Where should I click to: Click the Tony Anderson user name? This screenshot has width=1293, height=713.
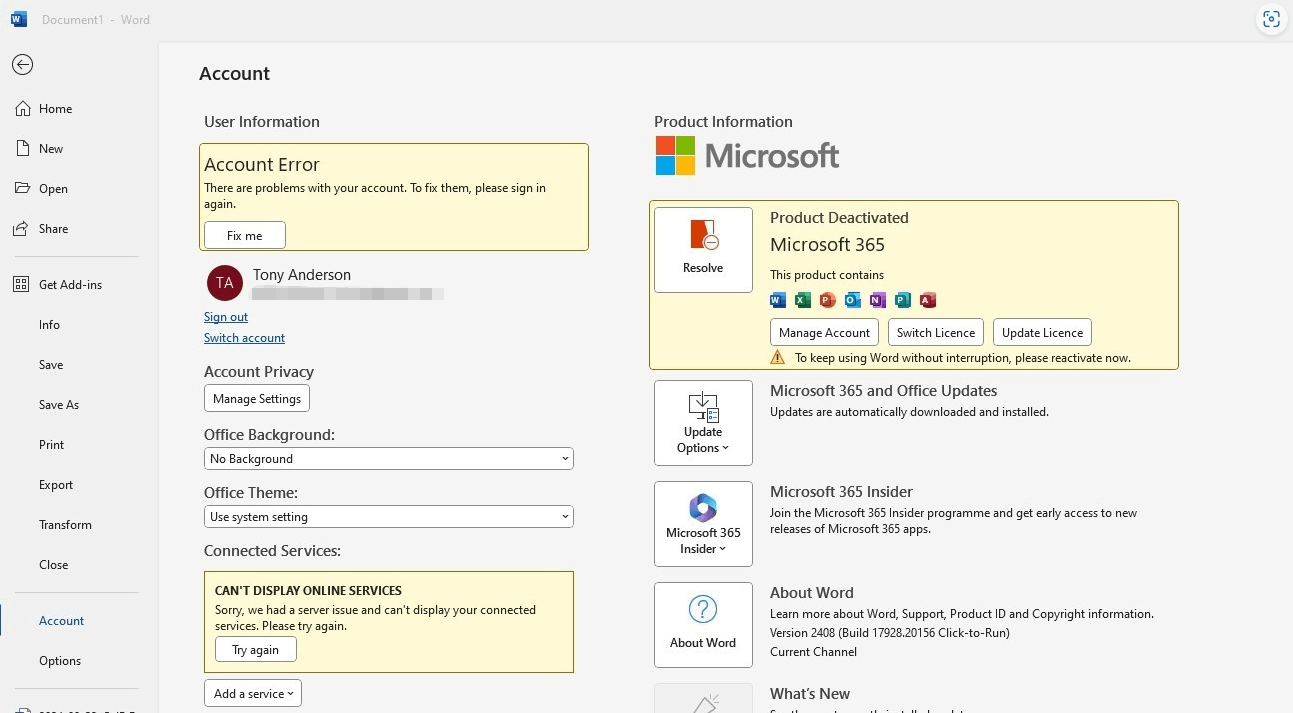[x=302, y=275]
